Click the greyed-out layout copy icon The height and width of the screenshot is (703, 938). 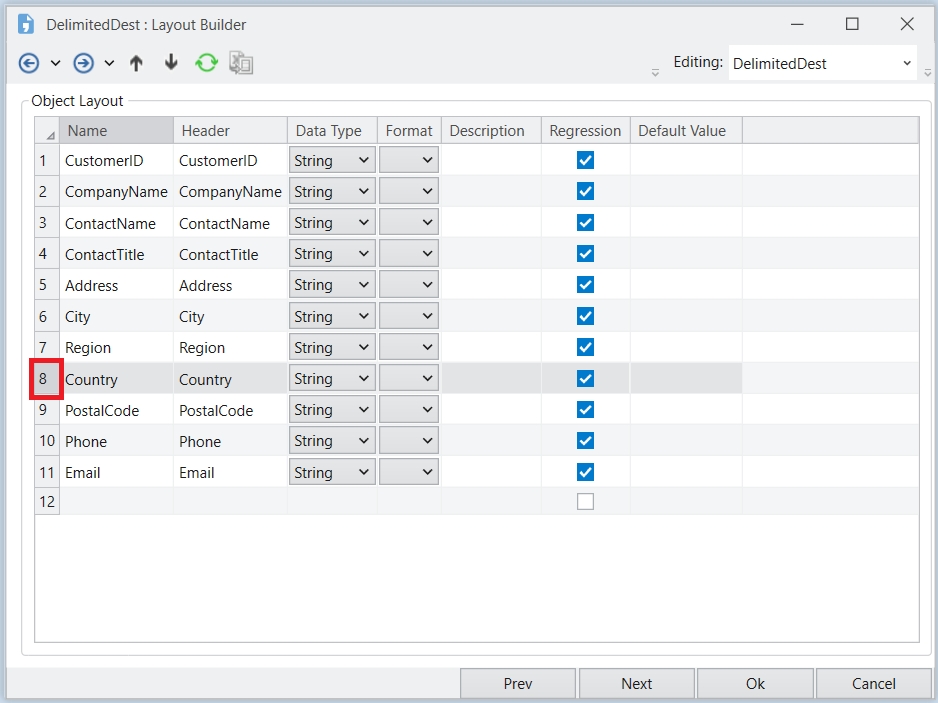tap(241, 63)
